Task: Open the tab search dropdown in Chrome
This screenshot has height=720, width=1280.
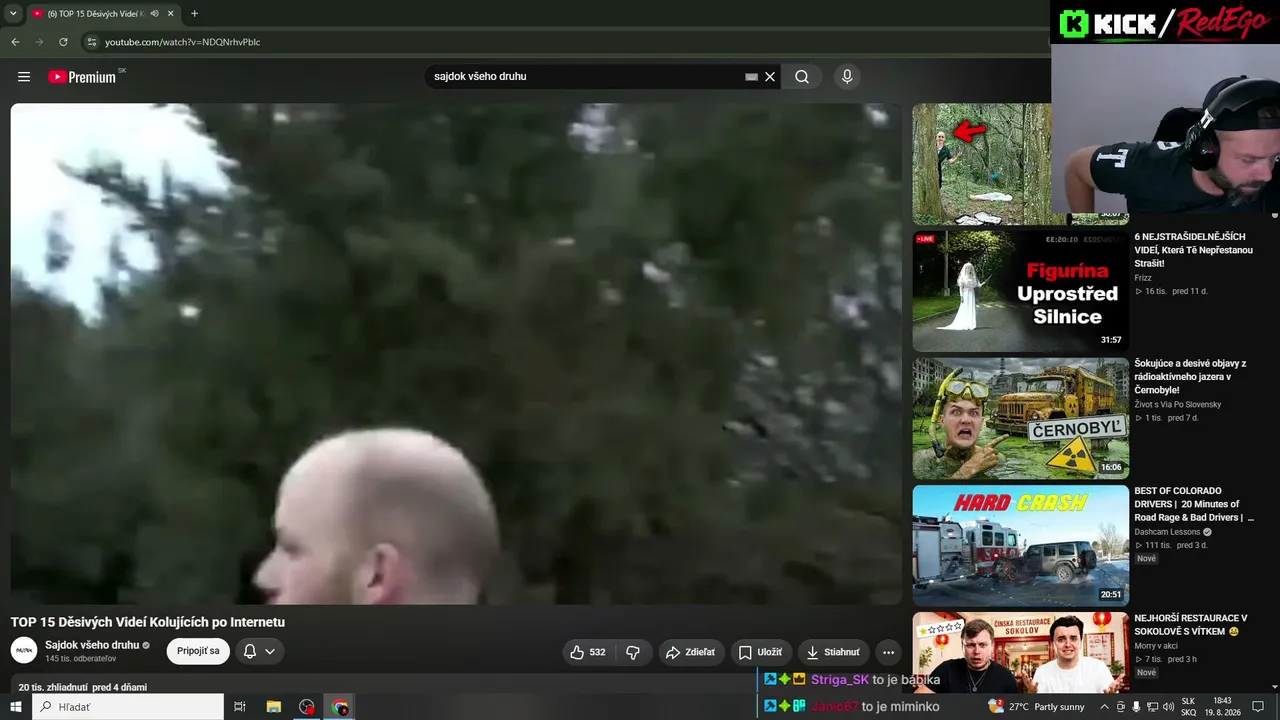Action: 13,14
